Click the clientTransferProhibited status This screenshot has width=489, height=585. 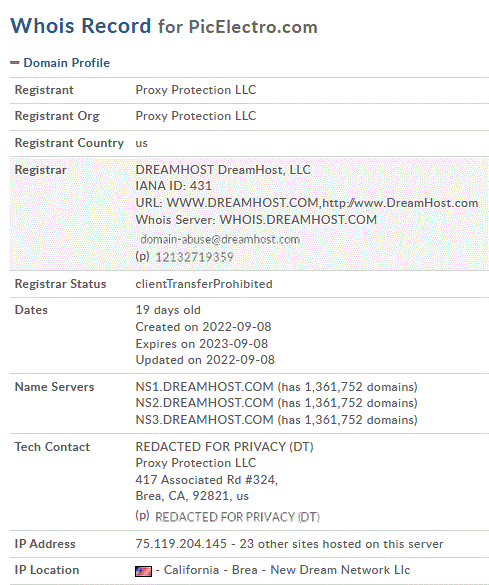pos(204,284)
